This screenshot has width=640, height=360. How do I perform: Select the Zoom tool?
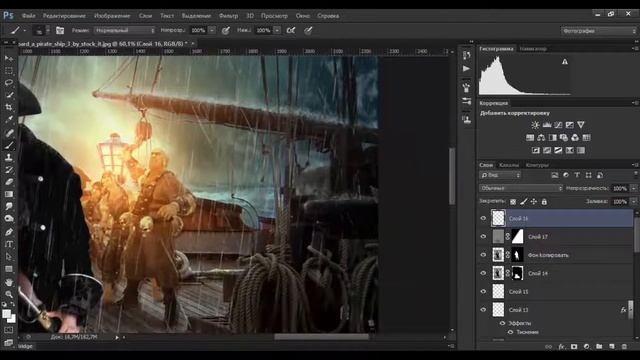tap(9, 294)
